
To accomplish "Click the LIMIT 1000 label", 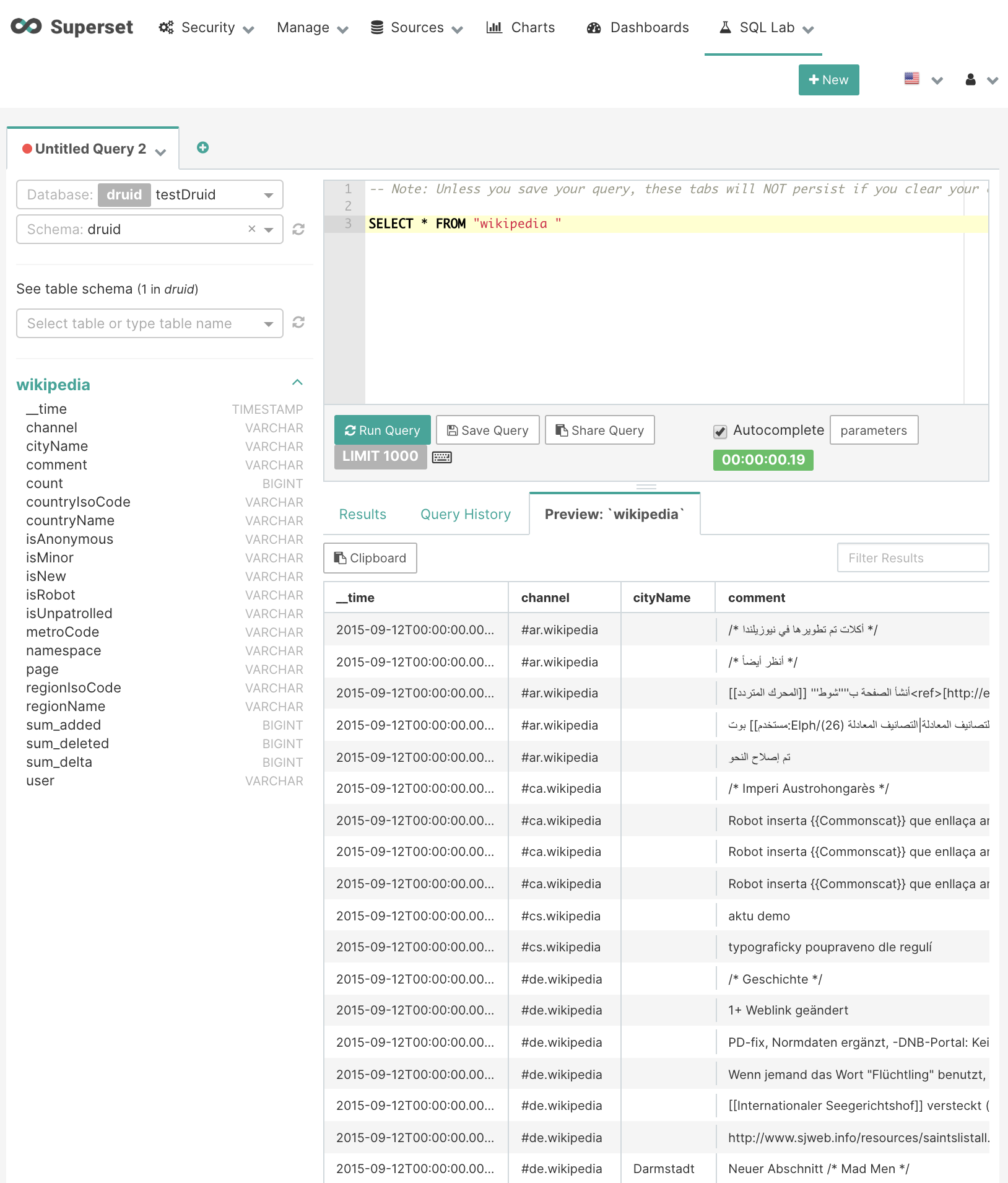I will pos(380,456).
